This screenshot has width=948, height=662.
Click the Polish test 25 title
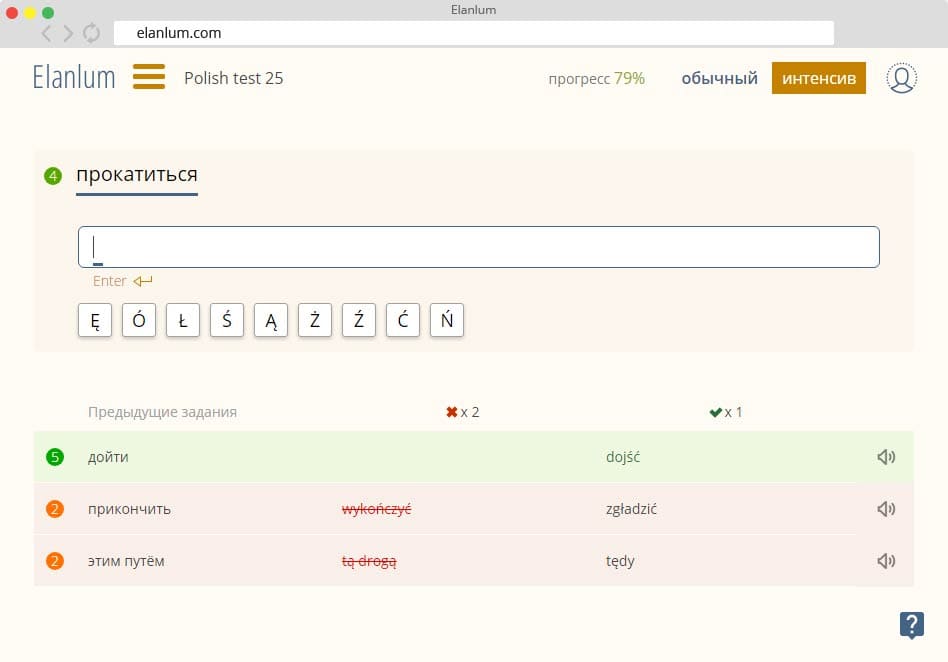click(x=233, y=78)
